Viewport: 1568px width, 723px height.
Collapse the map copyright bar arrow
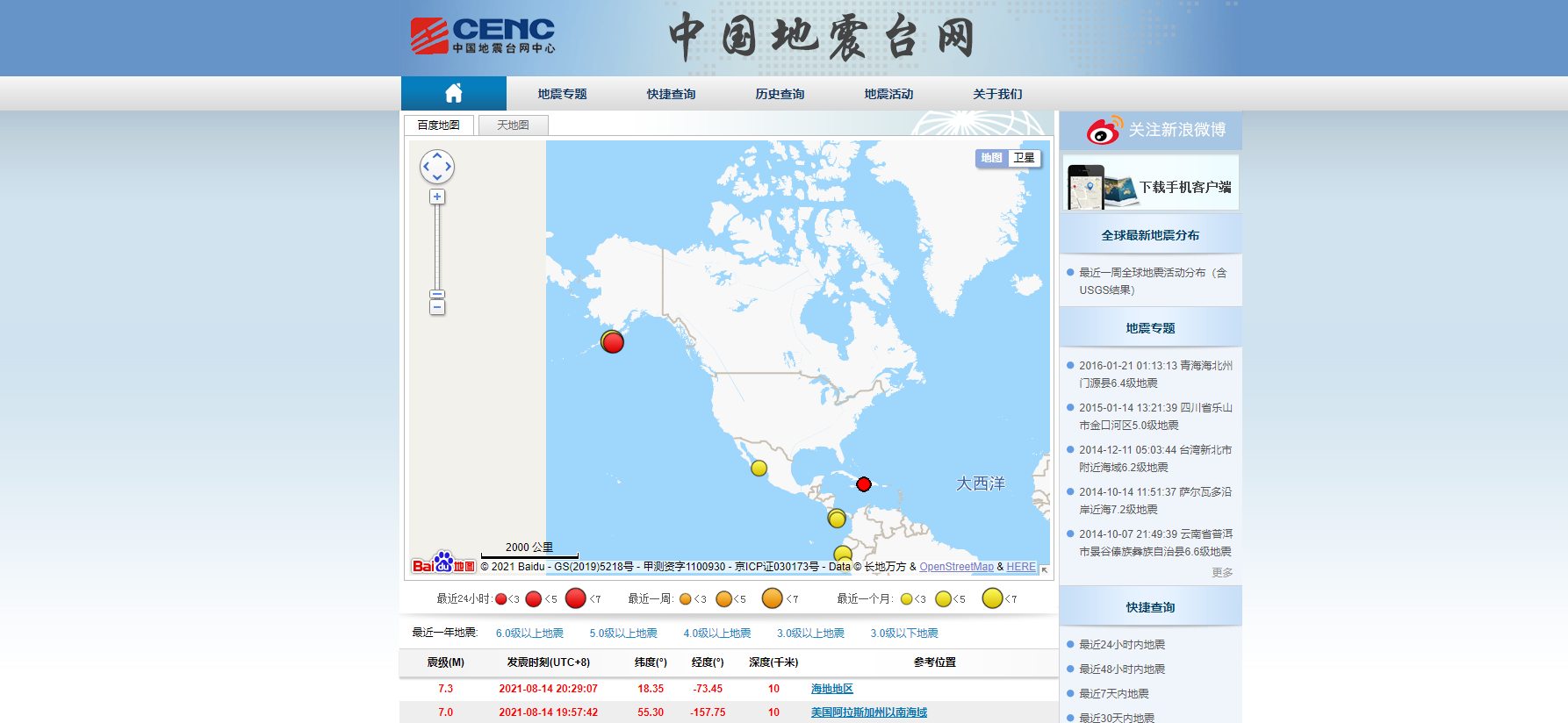1045,569
